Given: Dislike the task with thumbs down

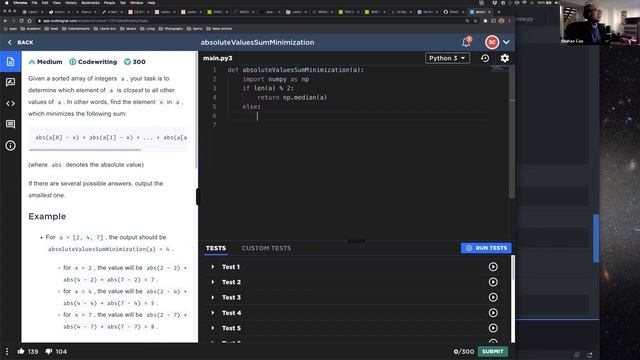Looking at the screenshot, I should 49,351.
